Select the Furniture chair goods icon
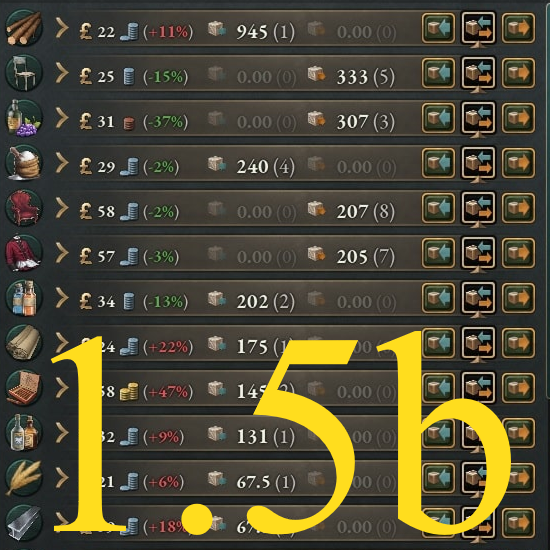The image size is (550, 550). point(24,73)
